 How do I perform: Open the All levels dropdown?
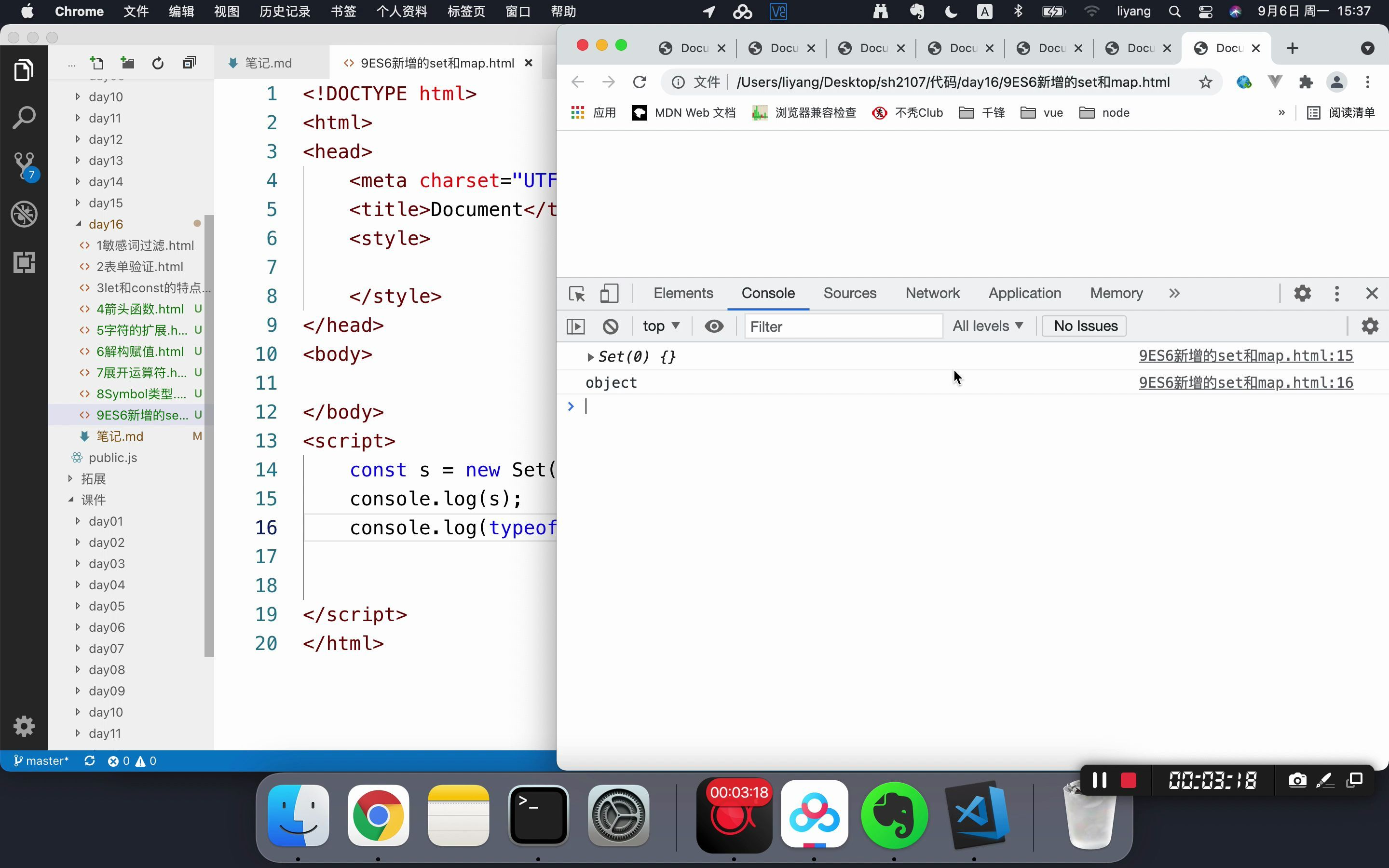[x=988, y=326]
